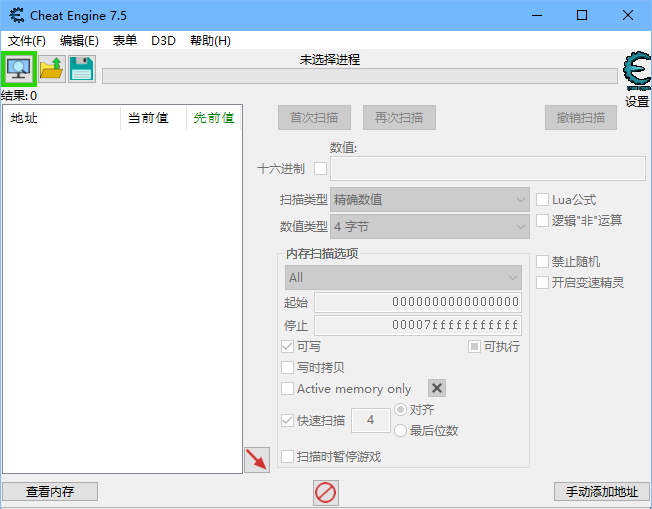The image size is (652, 509).
Task: Select the 对齐 radio button
Action: (x=400, y=410)
